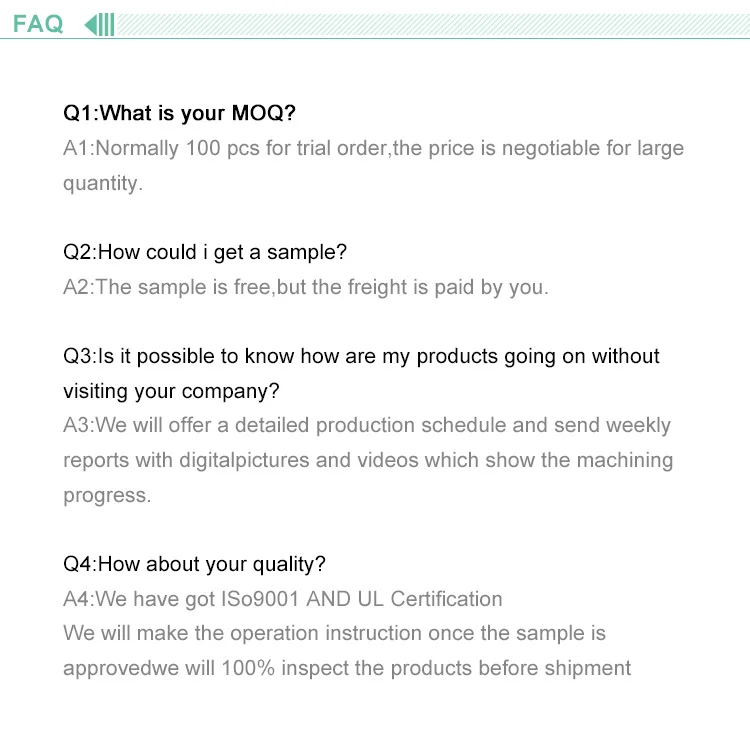Click the line about 100% inspecting products
The height and width of the screenshot is (731, 750).
click(347, 668)
